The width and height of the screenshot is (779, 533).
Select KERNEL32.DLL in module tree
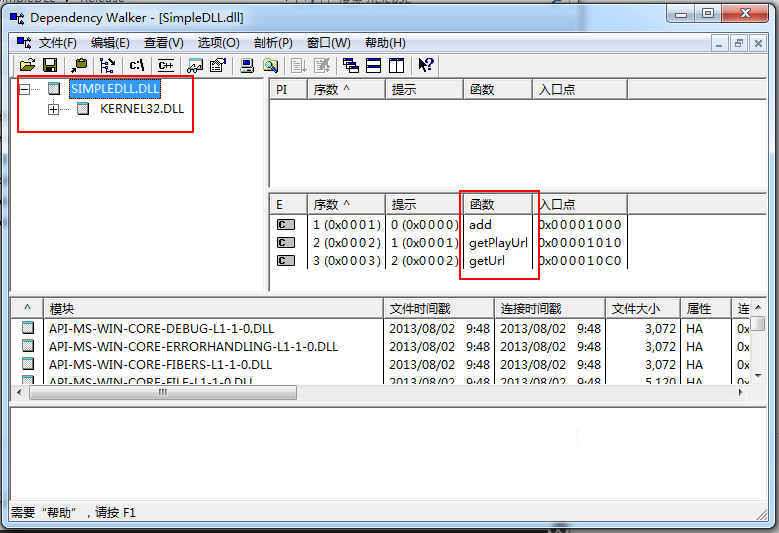click(142, 109)
